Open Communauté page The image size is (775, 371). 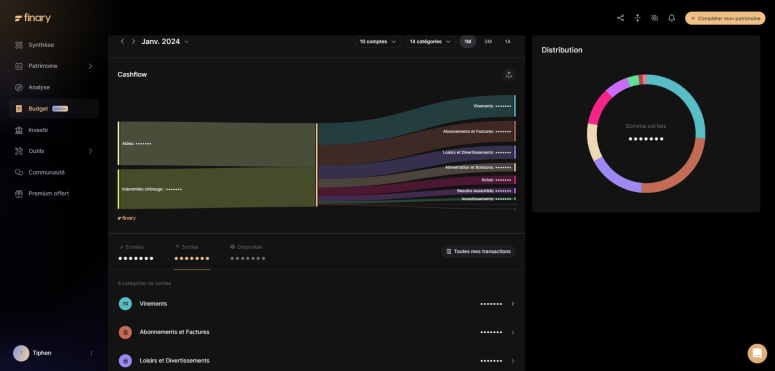tap(46, 172)
